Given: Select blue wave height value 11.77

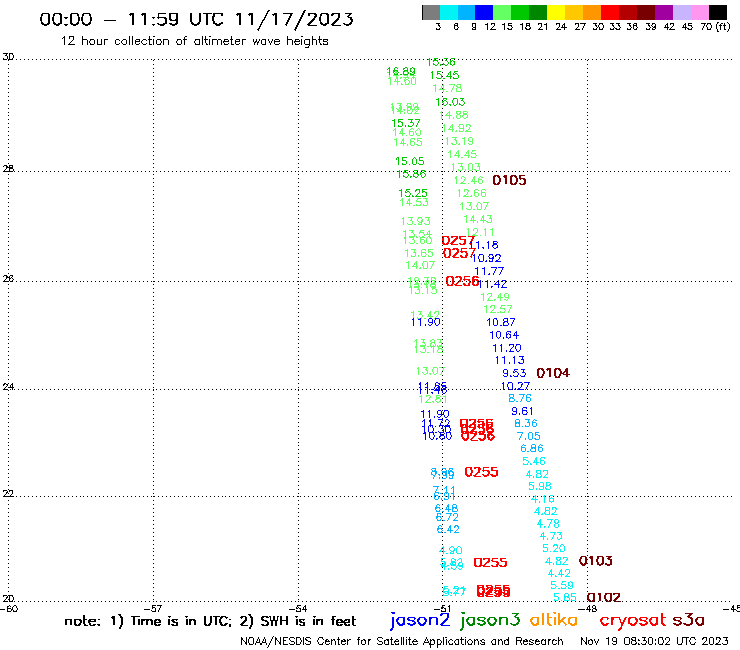Looking at the screenshot, I should (489, 271).
